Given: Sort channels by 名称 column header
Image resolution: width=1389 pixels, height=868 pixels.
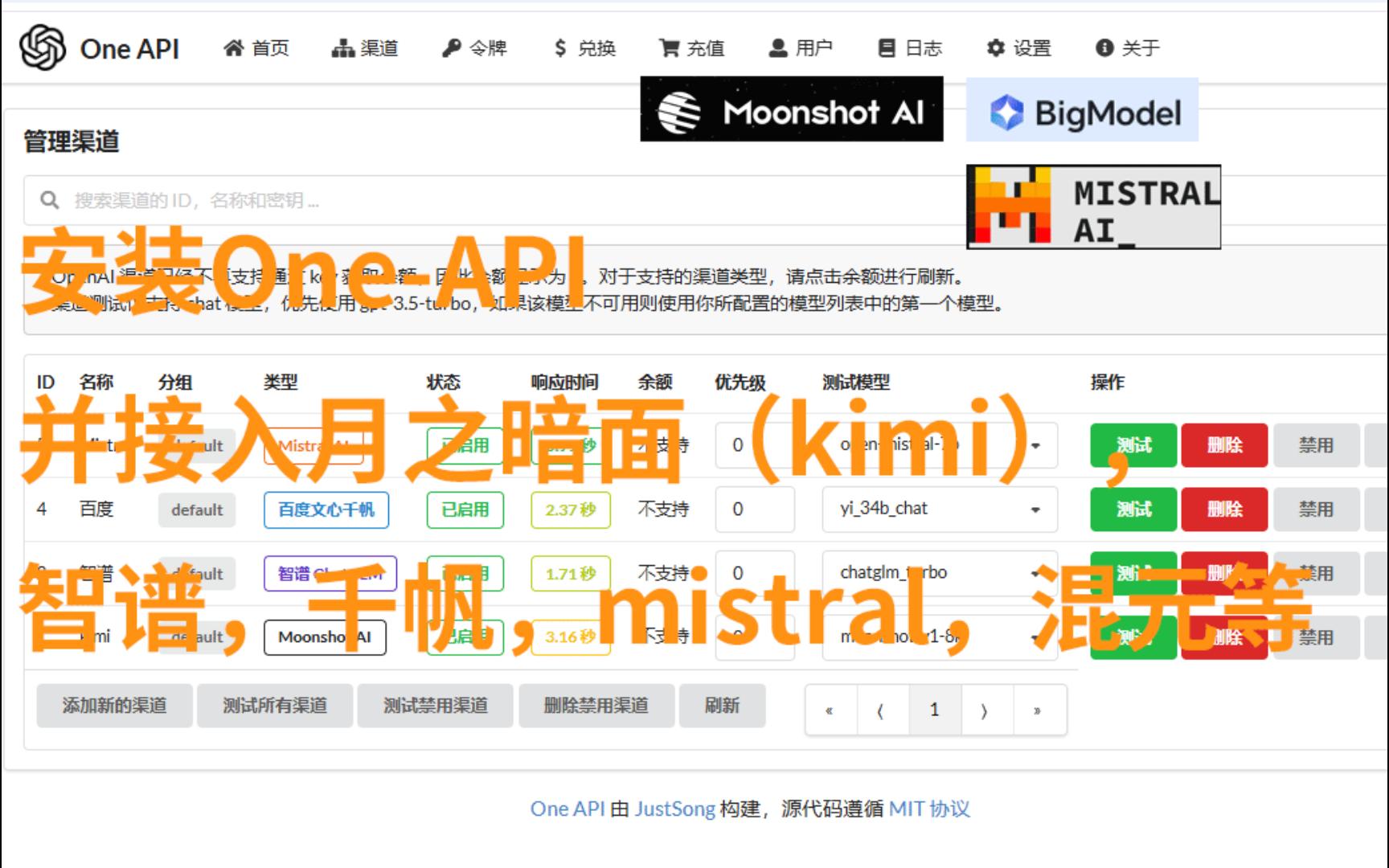Looking at the screenshot, I should tap(96, 382).
